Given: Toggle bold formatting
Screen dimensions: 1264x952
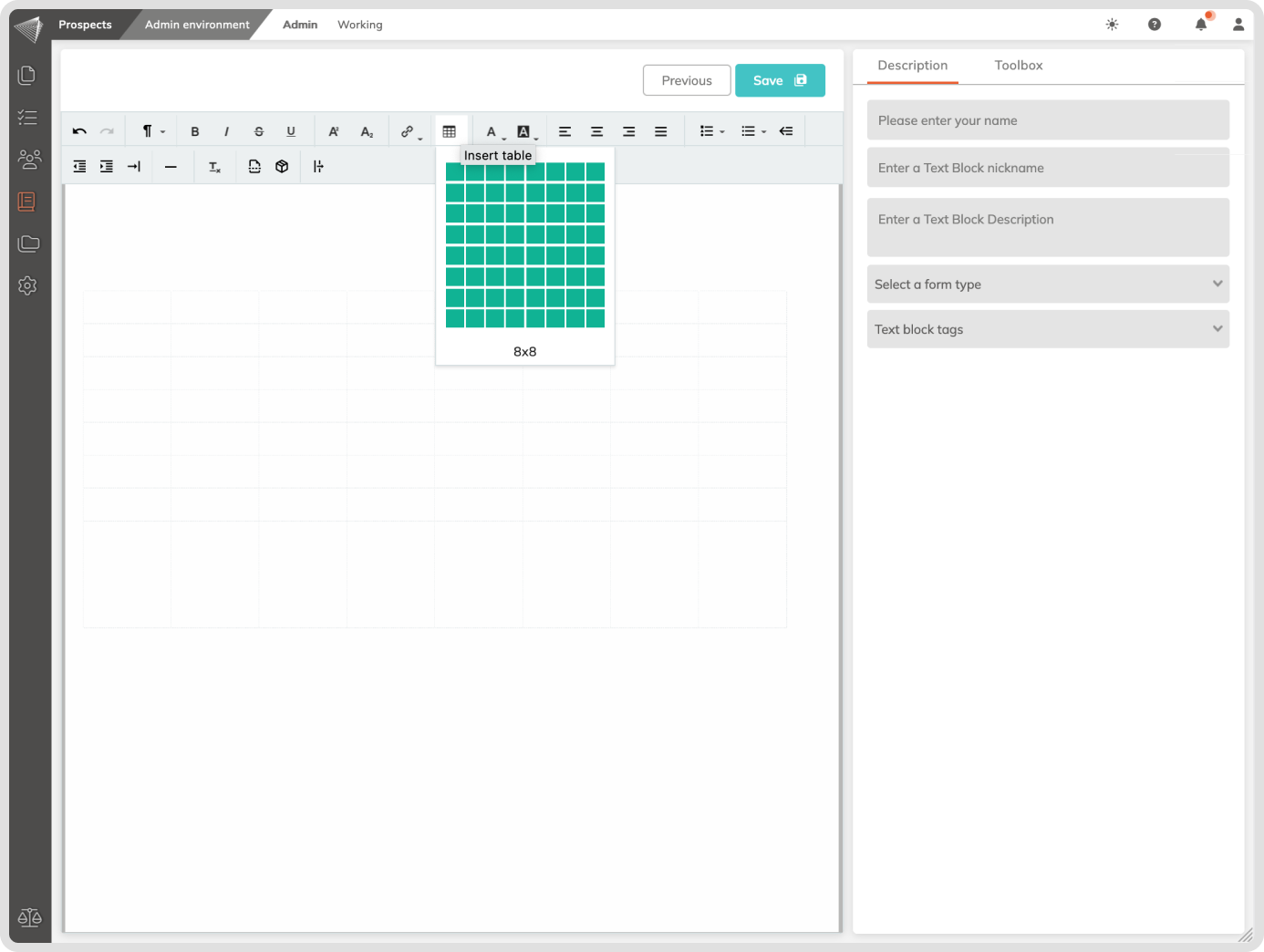Looking at the screenshot, I should [x=194, y=131].
